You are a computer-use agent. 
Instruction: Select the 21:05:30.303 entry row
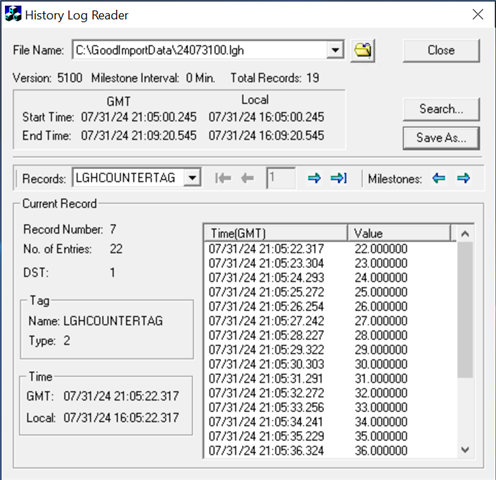[330, 364]
